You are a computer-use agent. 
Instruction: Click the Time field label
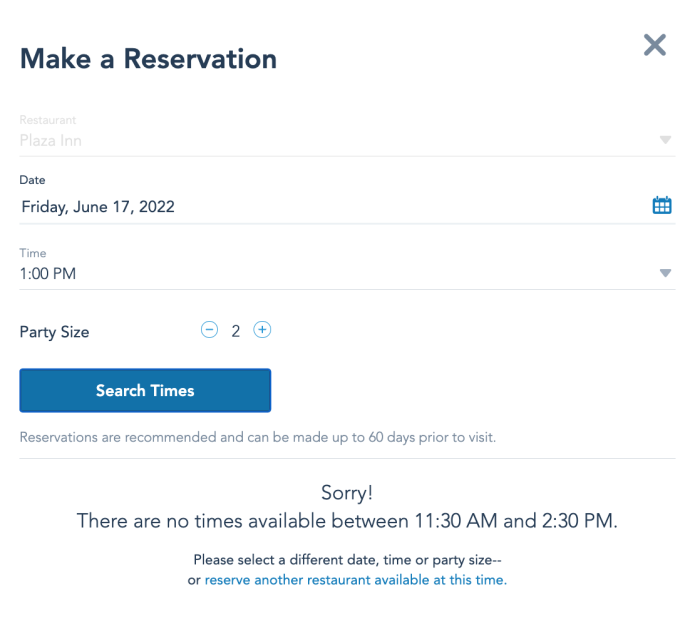33,253
